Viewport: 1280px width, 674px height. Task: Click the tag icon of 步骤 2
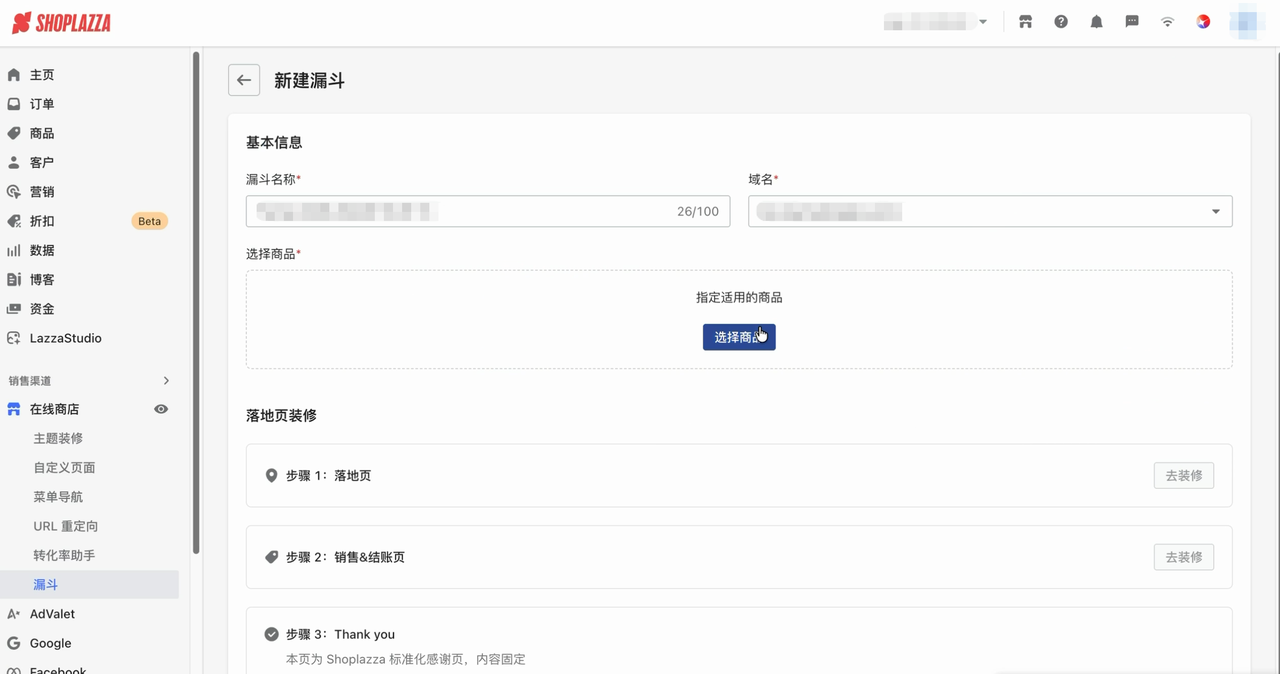click(271, 557)
